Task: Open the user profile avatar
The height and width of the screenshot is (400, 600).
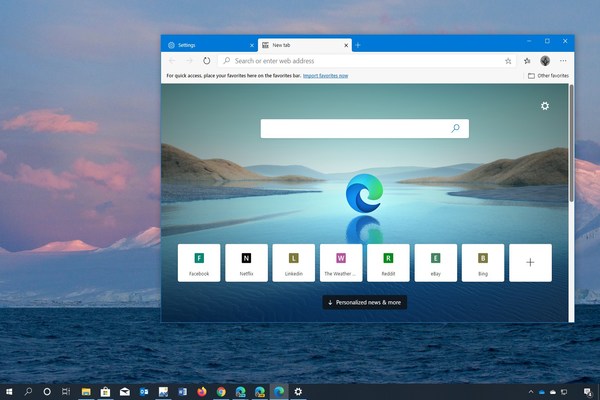Action: pos(545,60)
